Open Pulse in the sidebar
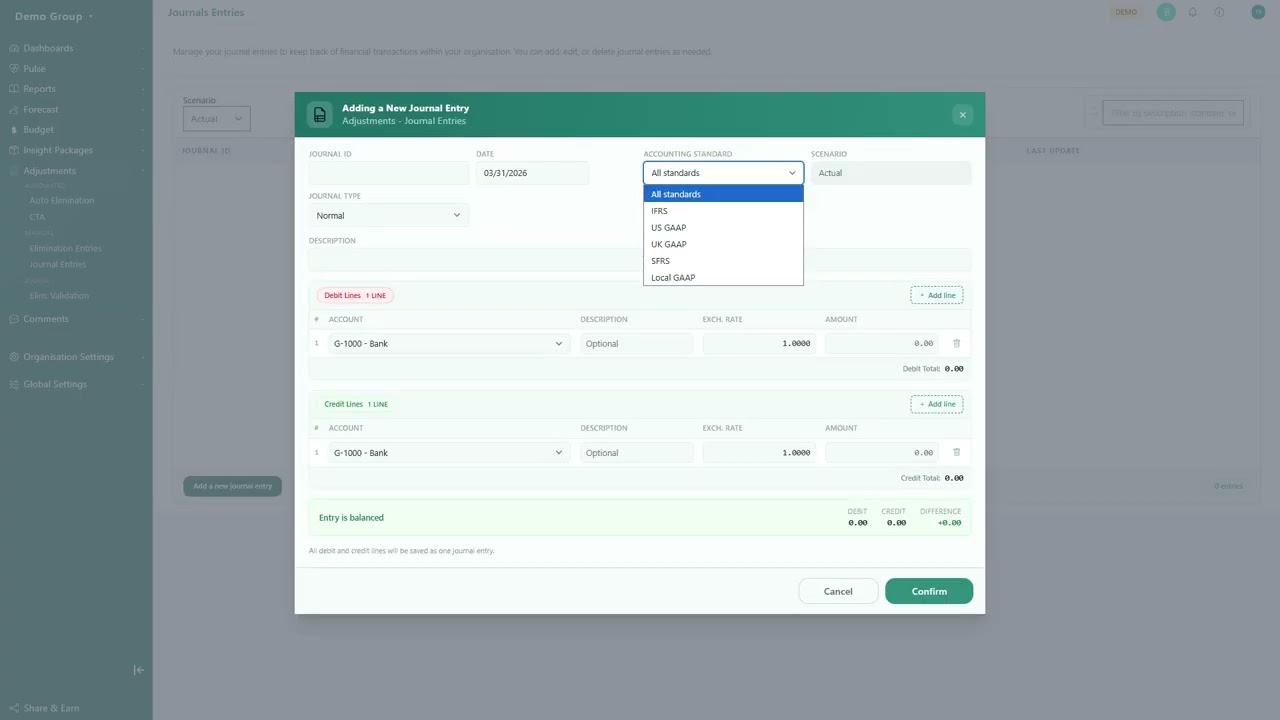This screenshot has height=720, width=1280. tap(34, 69)
